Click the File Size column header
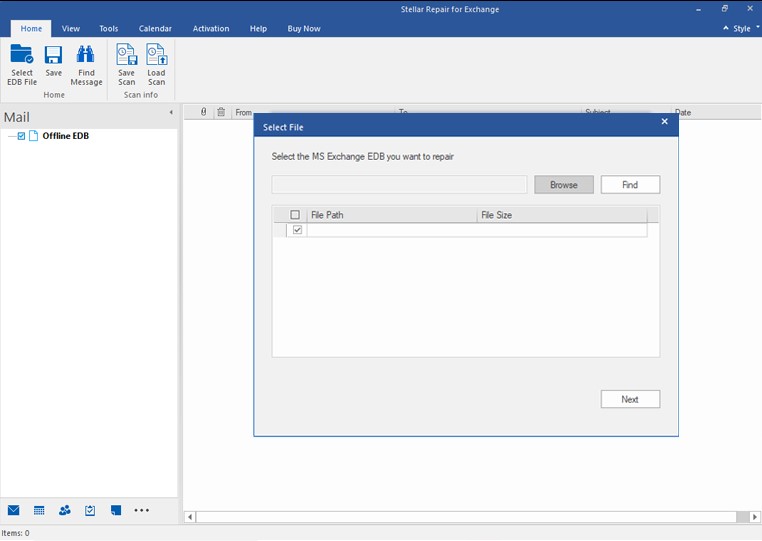The width and height of the screenshot is (762, 541). (x=562, y=215)
